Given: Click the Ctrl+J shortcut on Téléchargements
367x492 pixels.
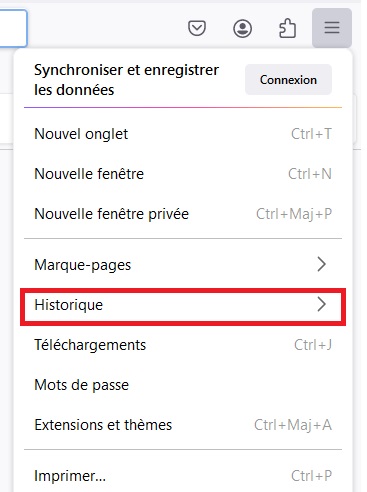Looking at the screenshot, I should tap(313, 345).
